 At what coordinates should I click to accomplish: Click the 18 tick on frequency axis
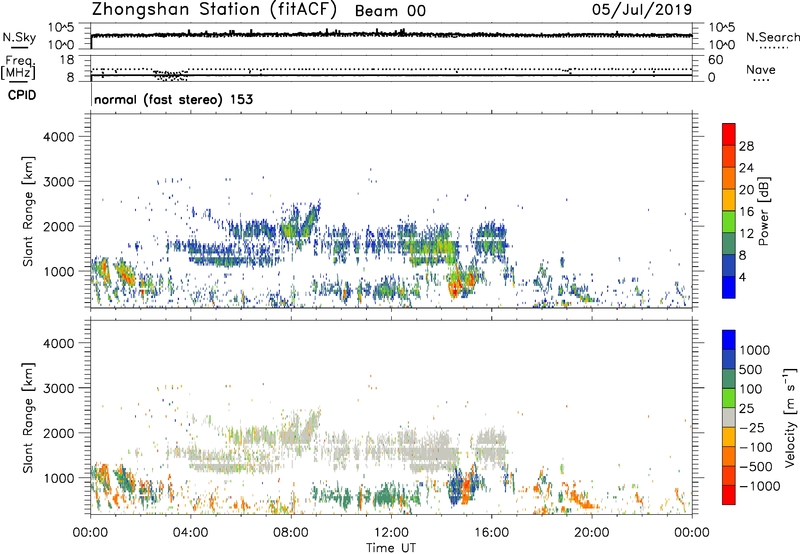click(67, 60)
